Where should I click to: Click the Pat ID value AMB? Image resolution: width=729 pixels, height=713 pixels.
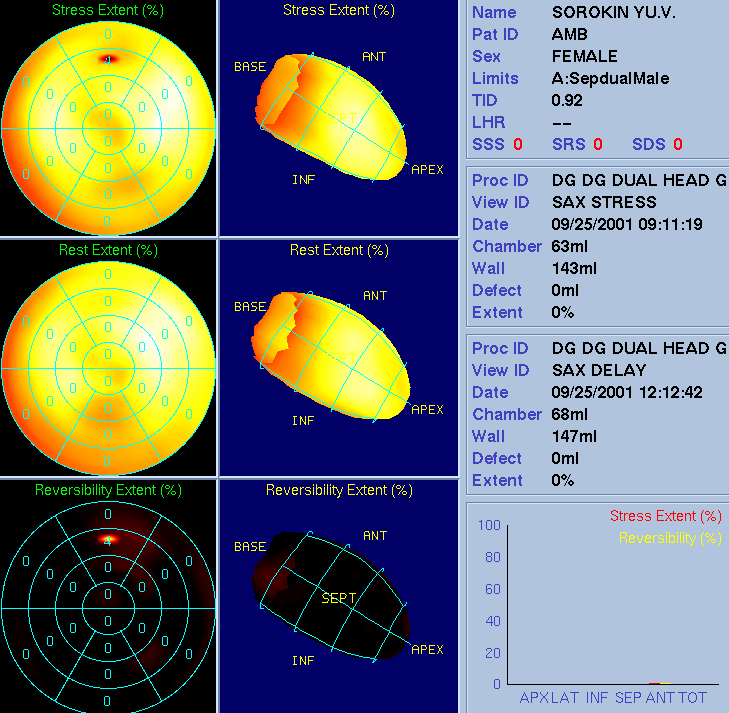pos(570,34)
